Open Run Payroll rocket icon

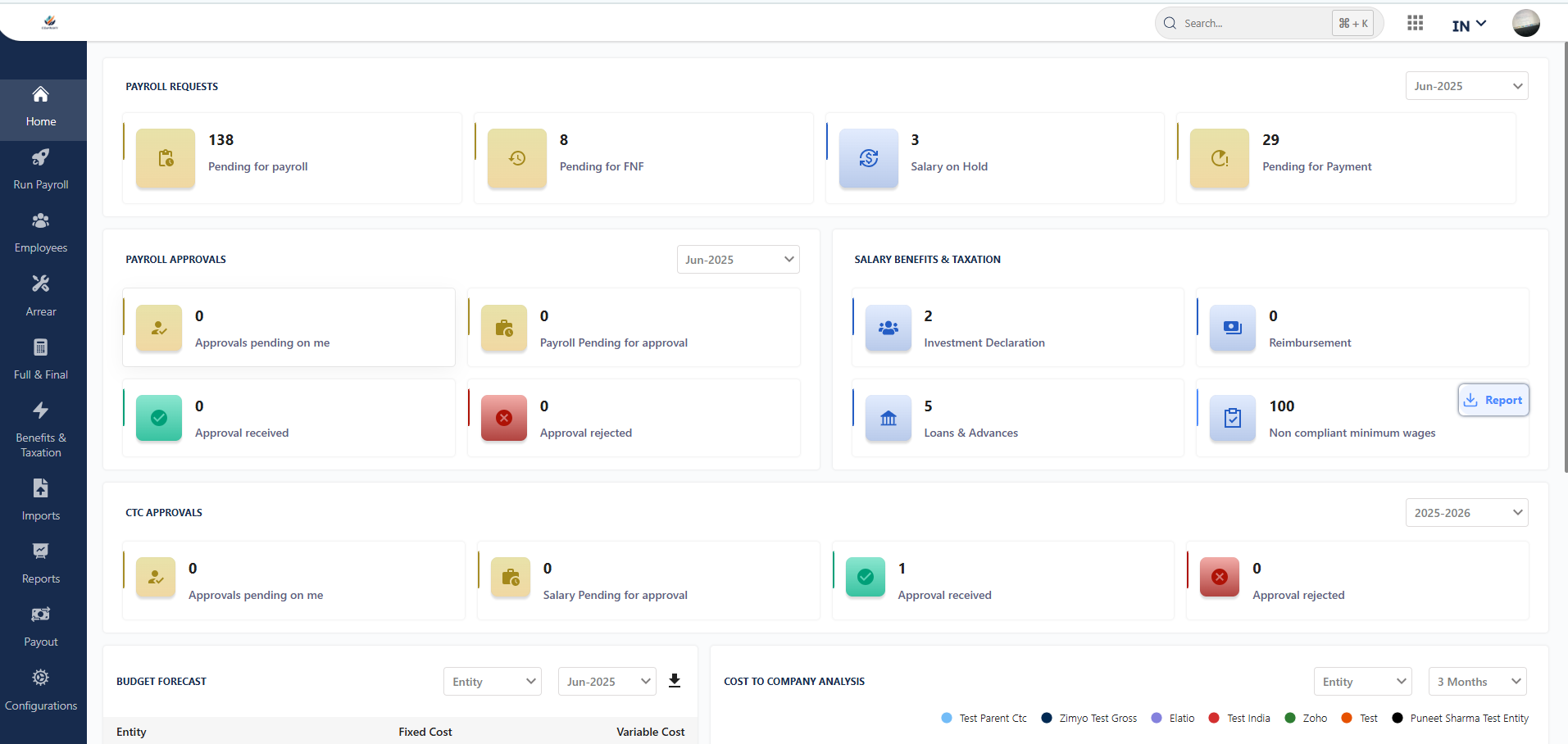[41, 157]
